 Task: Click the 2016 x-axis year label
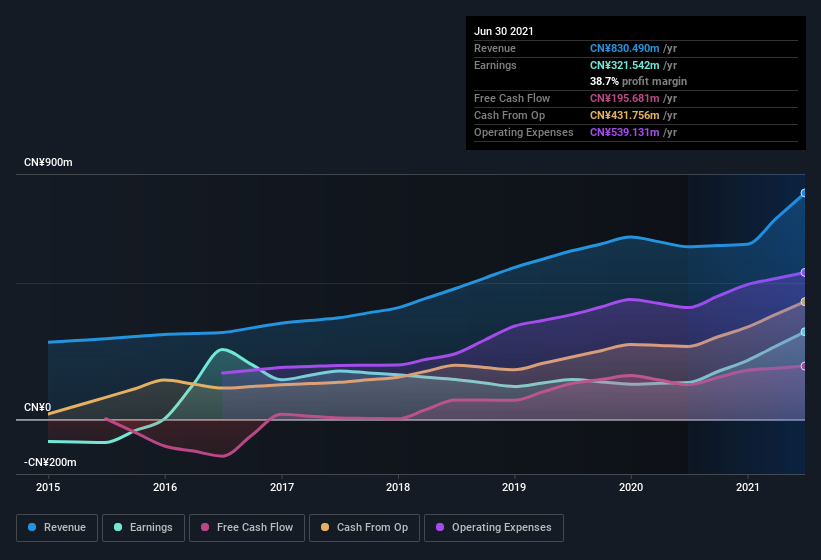(x=165, y=487)
